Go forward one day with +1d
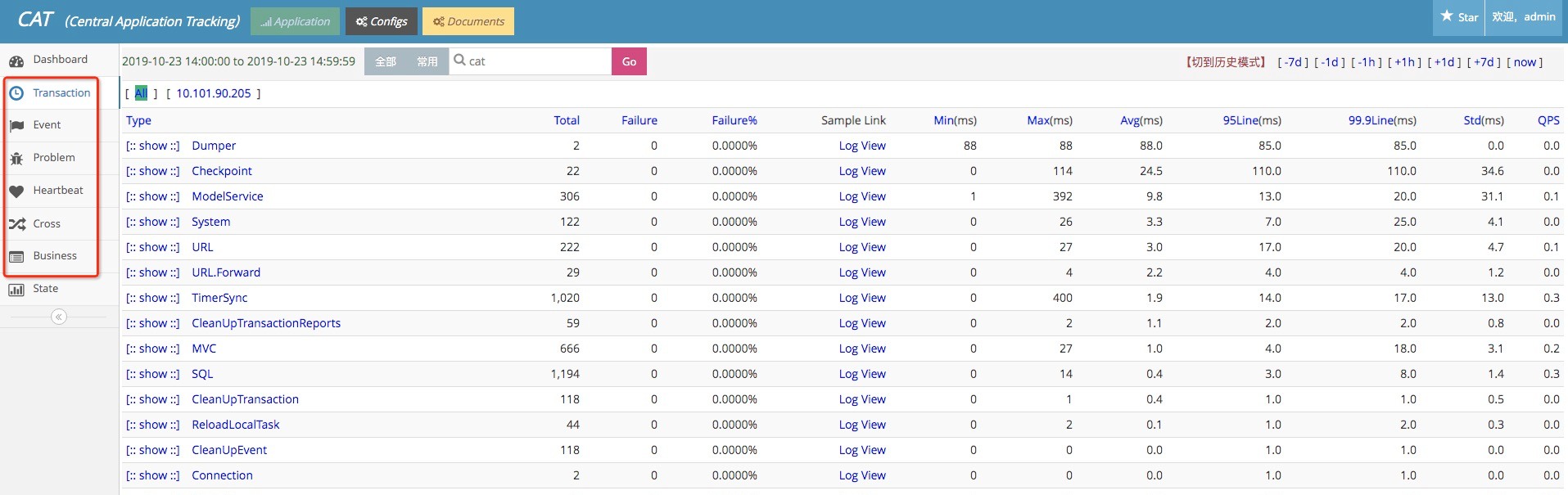 point(1444,62)
